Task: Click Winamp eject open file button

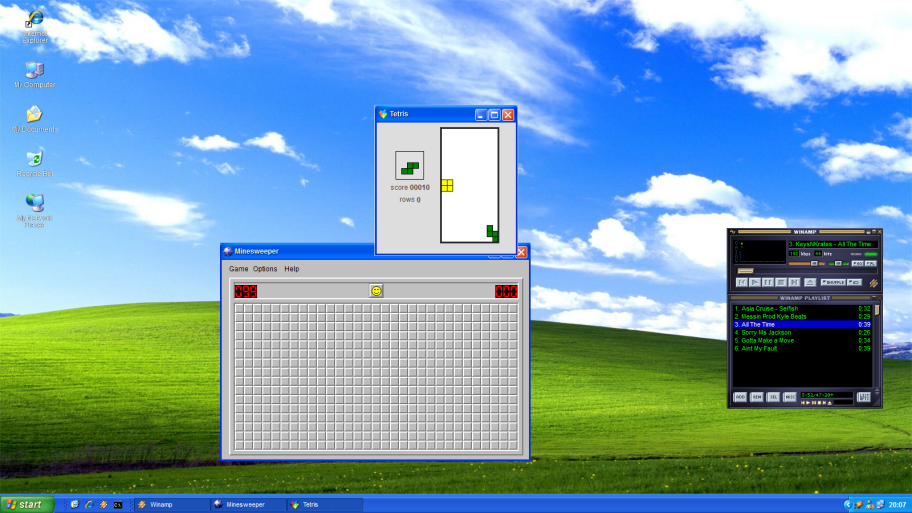Action: click(810, 282)
